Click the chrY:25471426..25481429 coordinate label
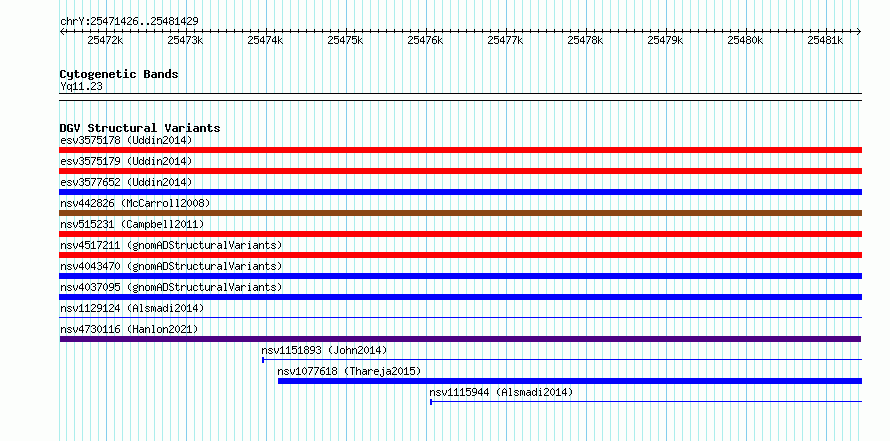 [x=129, y=21]
